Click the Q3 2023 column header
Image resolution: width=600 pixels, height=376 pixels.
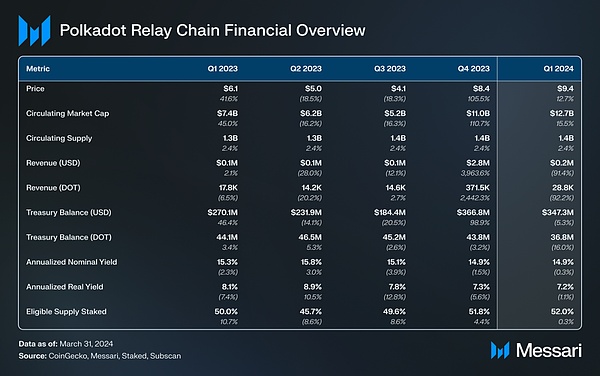coord(390,69)
